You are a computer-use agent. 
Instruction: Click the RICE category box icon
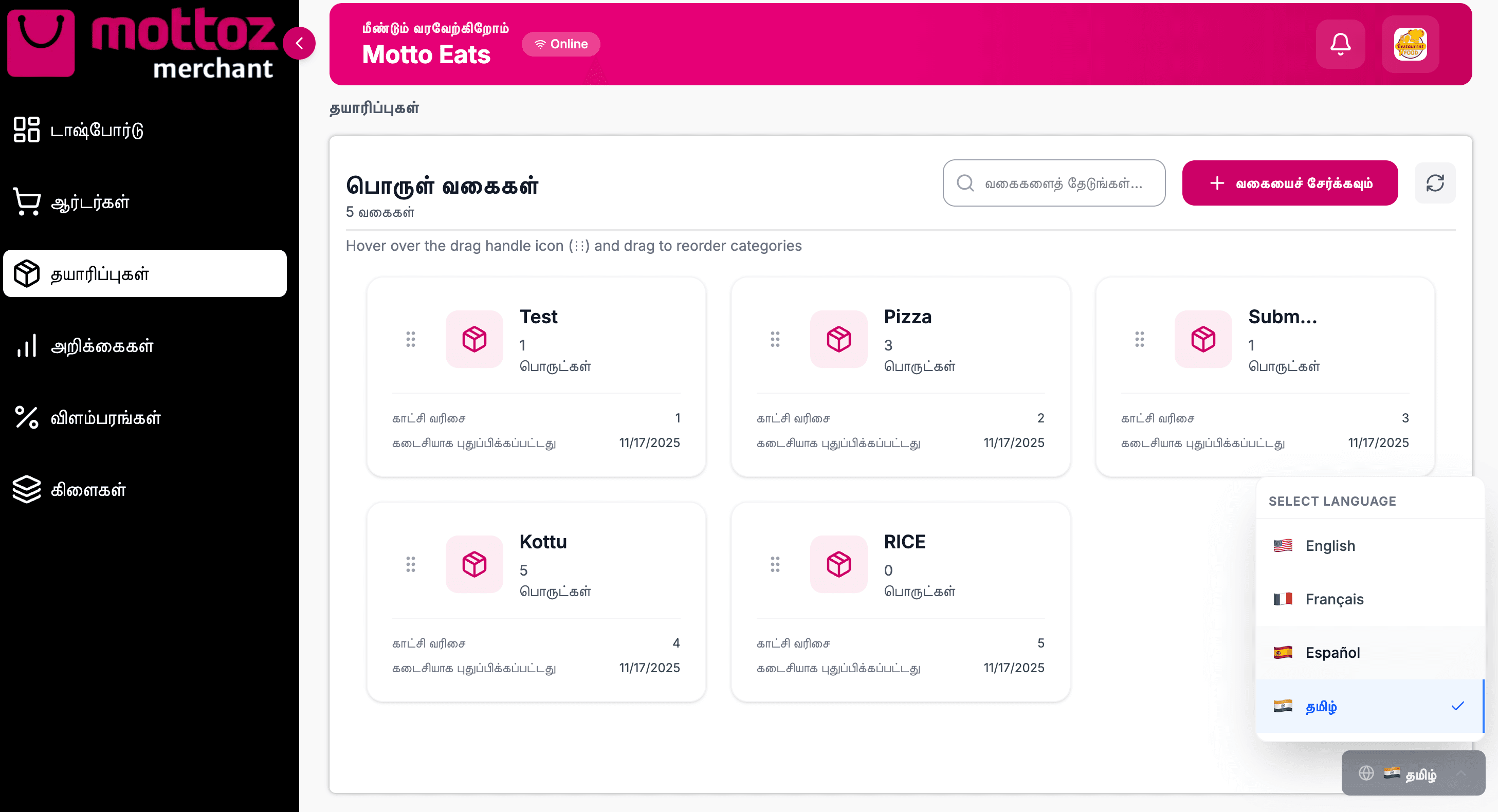[839, 564]
